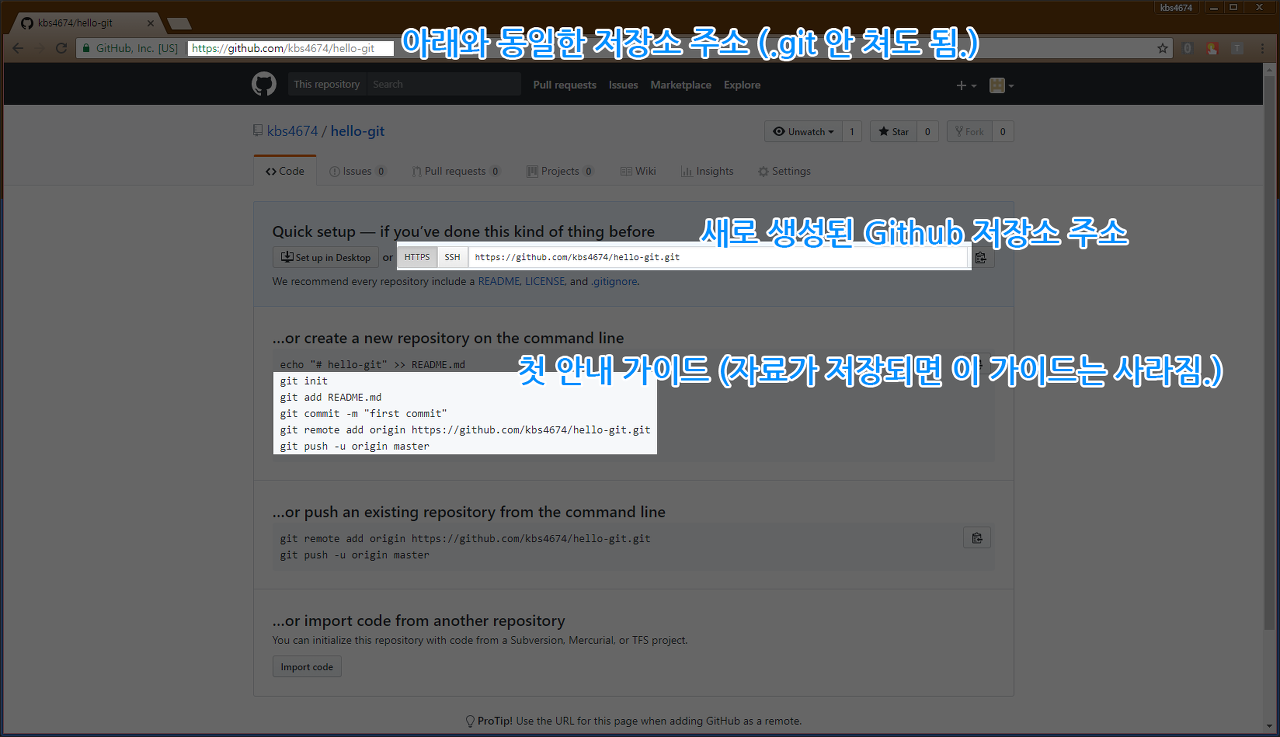Open the Chrome menu icon

(1262, 48)
